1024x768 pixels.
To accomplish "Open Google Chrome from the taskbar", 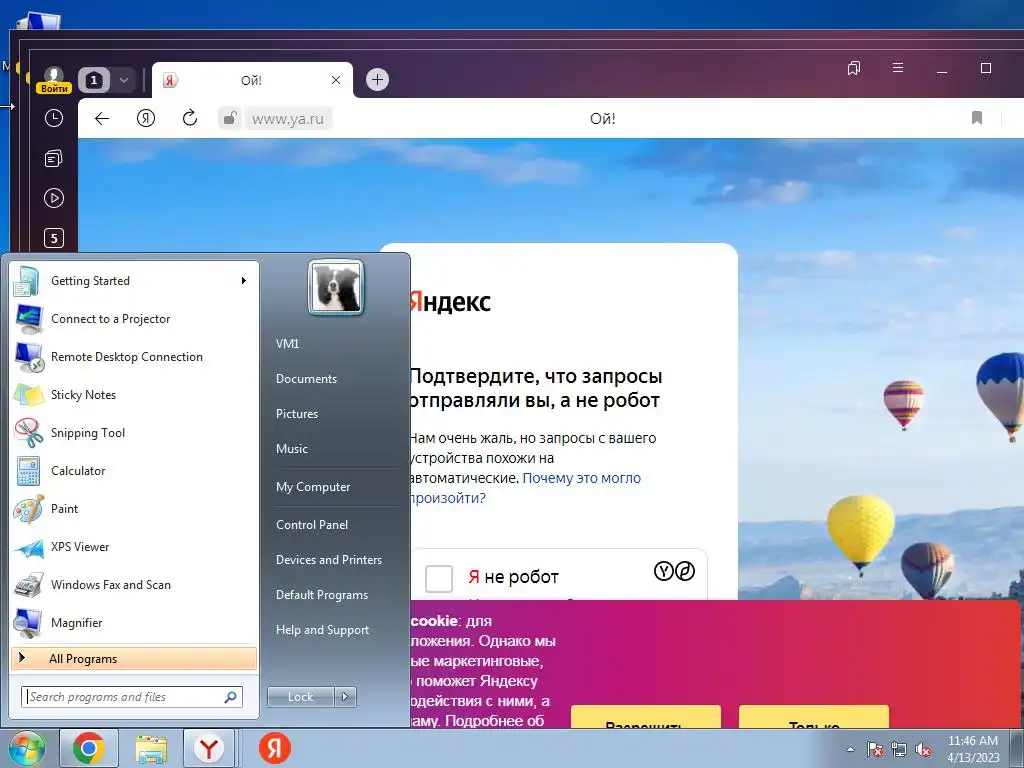I will [x=89, y=748].
